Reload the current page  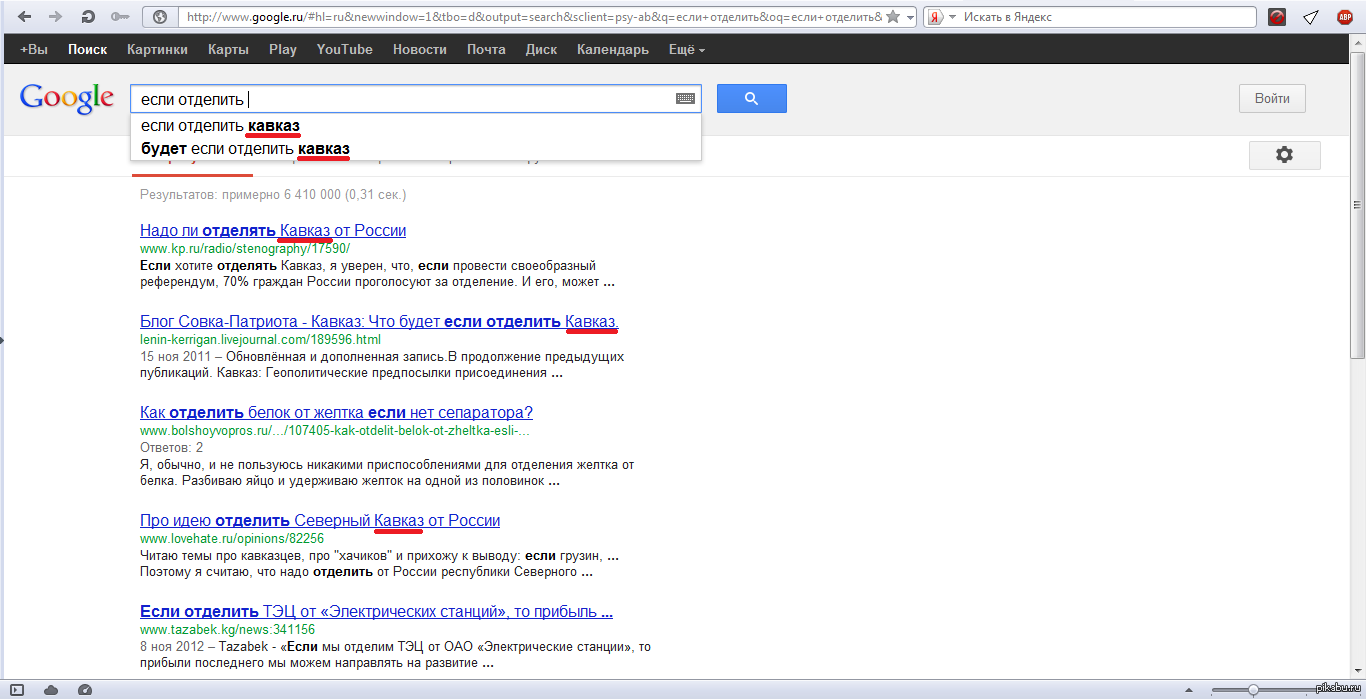[88, 17]
